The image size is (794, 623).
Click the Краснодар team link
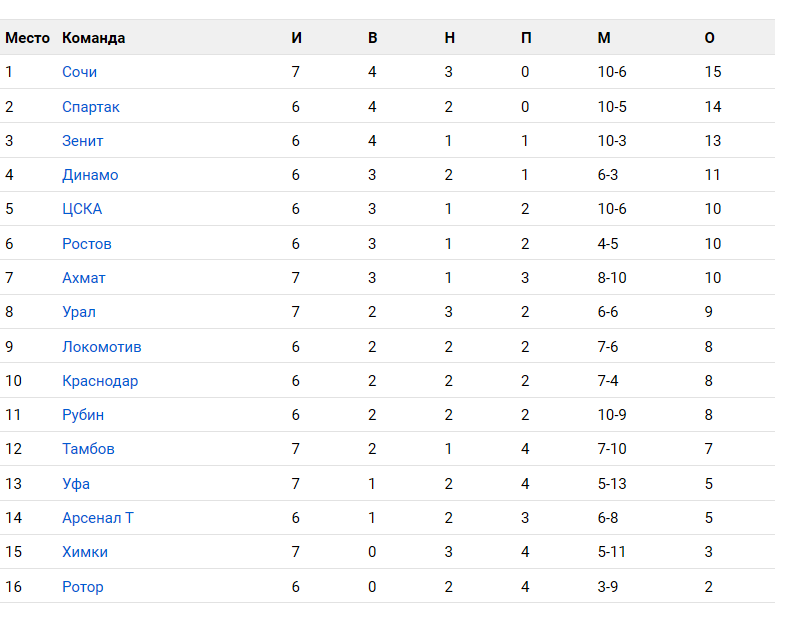(100, 381)
